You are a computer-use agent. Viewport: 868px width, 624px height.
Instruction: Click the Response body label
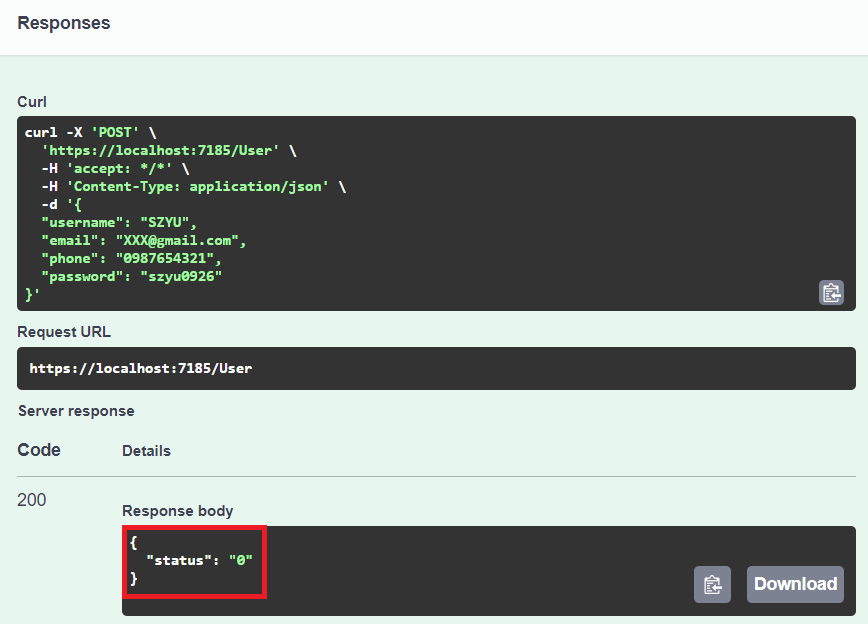[177, 511]
